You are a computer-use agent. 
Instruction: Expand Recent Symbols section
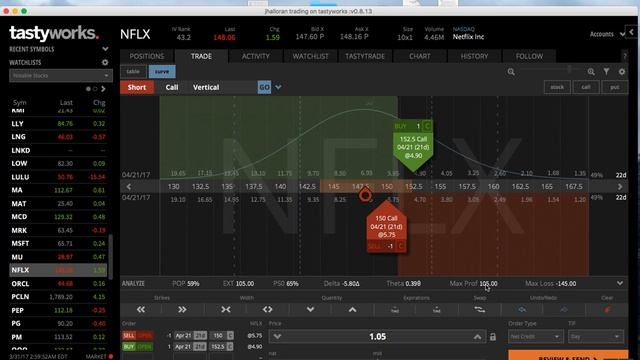click(x=105, y=49)
